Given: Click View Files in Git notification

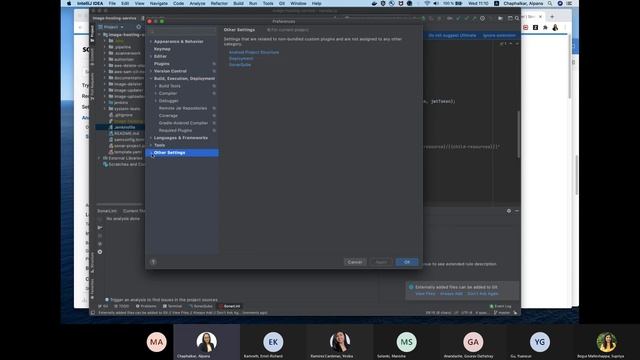Looking at the screenshot, I should tap(425, 294).
